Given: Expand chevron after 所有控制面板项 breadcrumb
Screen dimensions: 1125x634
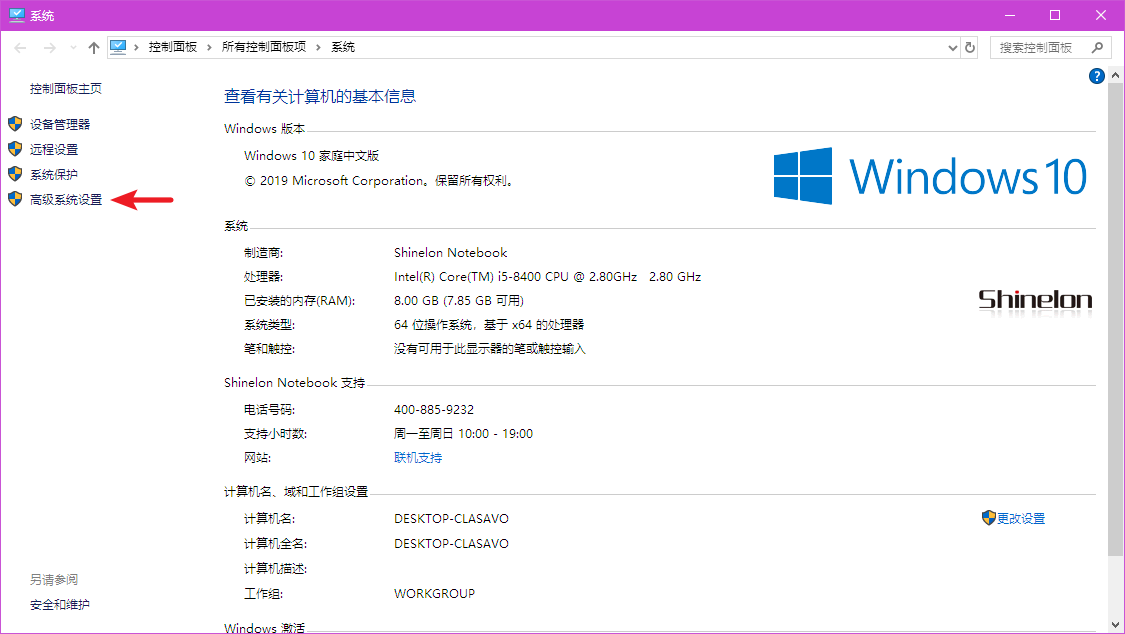Looking at the screenshot, I should point(318,47).
